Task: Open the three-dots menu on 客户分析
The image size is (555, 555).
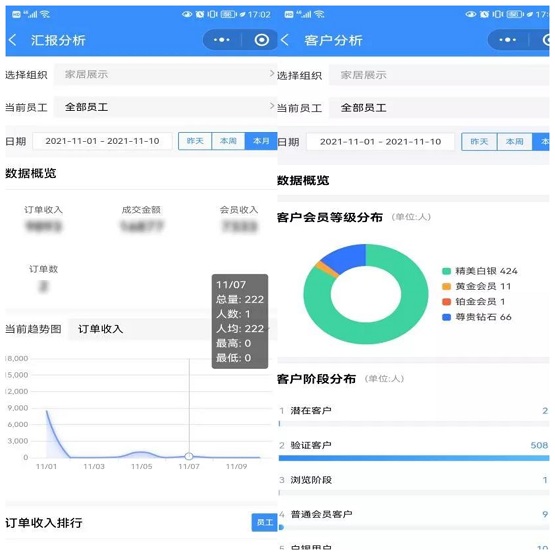Action: click(507, 40)
